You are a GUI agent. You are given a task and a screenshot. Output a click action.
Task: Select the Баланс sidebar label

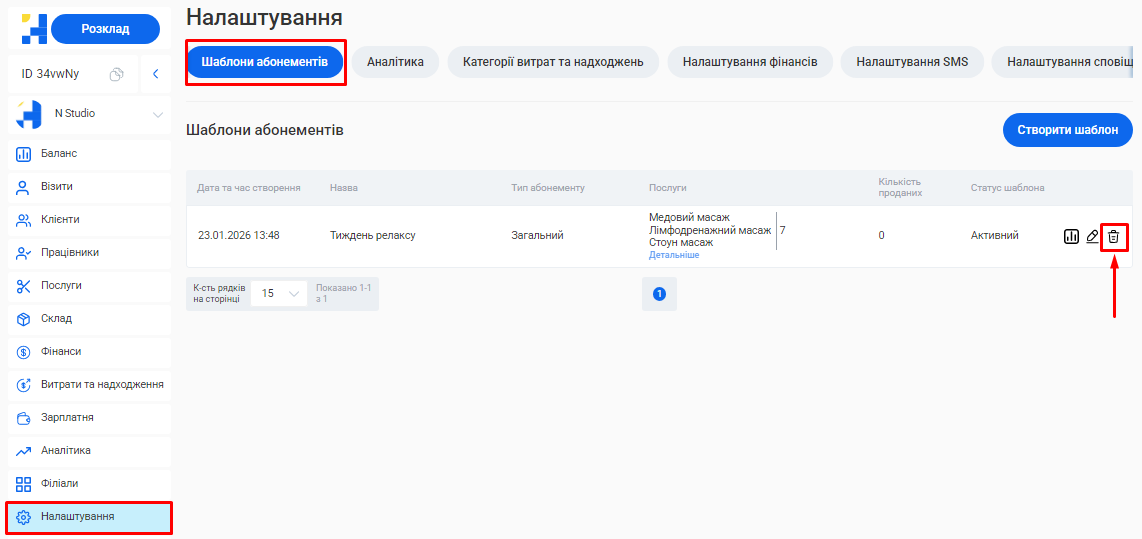59,154
